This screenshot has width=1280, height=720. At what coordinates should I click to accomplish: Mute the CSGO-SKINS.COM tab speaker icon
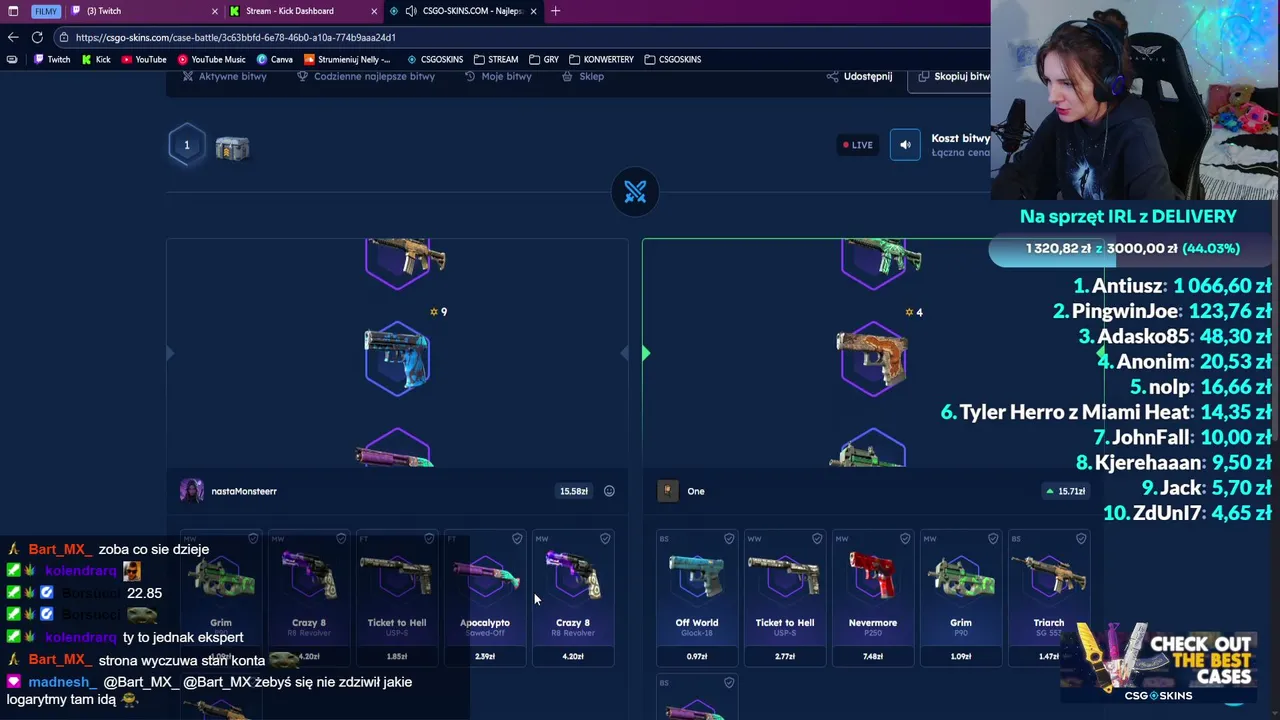pyautogui.click(x=411, y=11)
